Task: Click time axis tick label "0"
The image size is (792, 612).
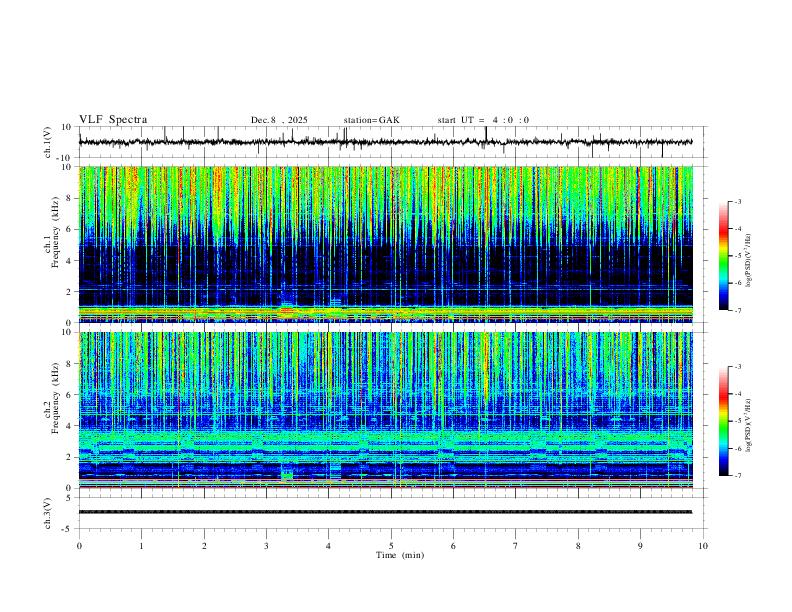Action: 79,546
